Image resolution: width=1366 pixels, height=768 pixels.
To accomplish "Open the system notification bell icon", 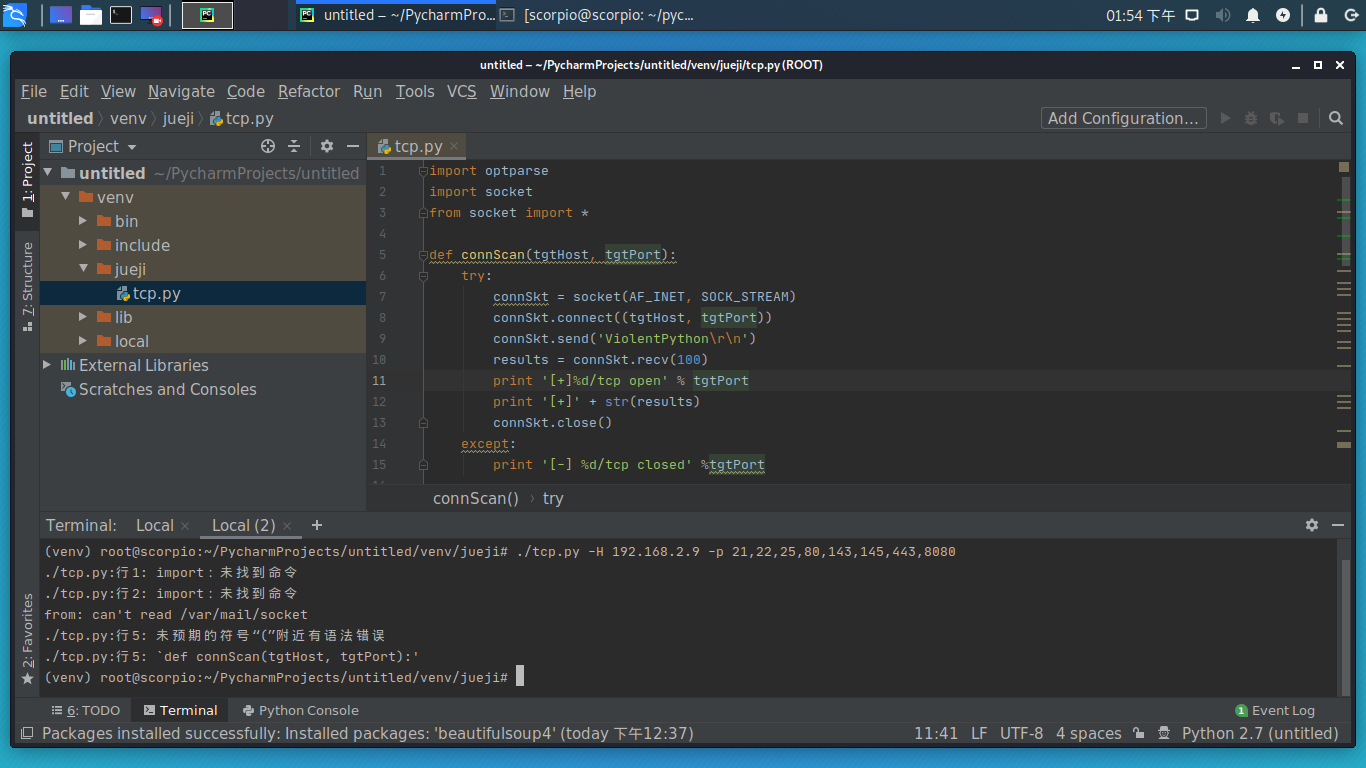I will [1253, 15].
